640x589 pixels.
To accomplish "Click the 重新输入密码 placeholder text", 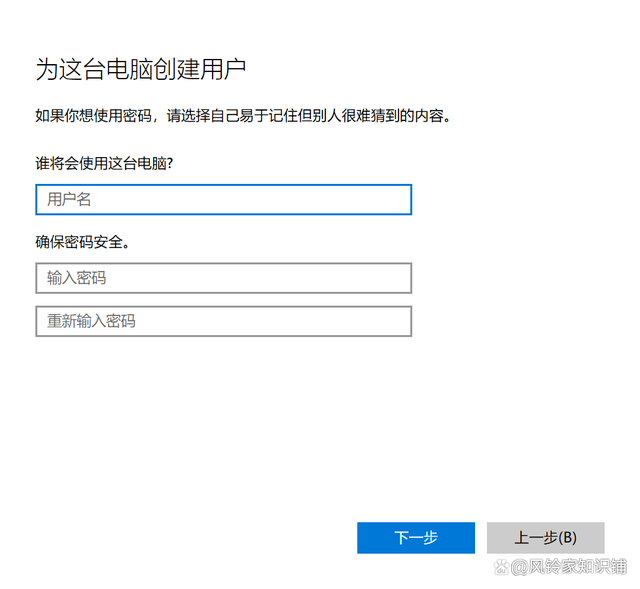I will pos(91,321).
